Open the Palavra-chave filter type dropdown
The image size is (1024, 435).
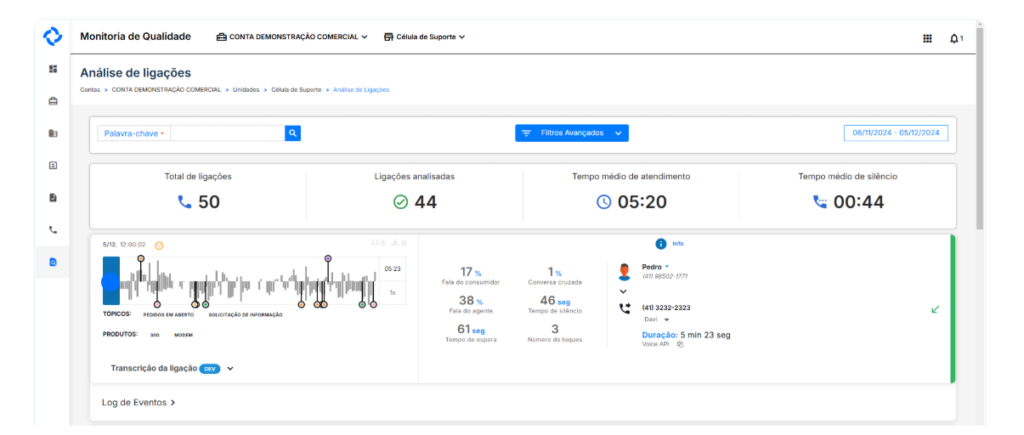[134, 133]
